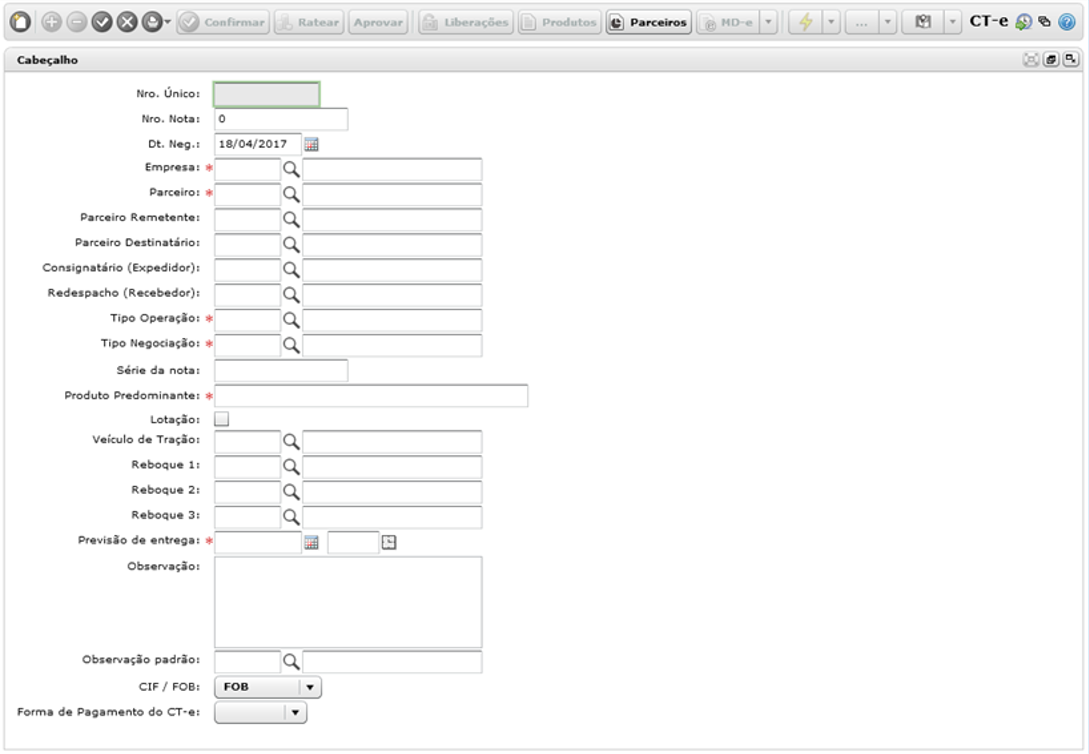Click the lightning bolt actions icon

pos(806,22)
